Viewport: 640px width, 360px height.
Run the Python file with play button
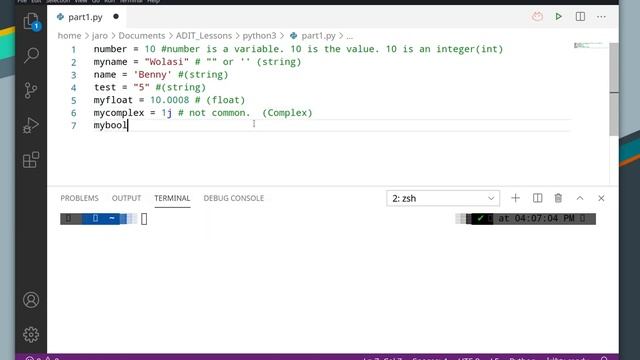coord(558,17)
